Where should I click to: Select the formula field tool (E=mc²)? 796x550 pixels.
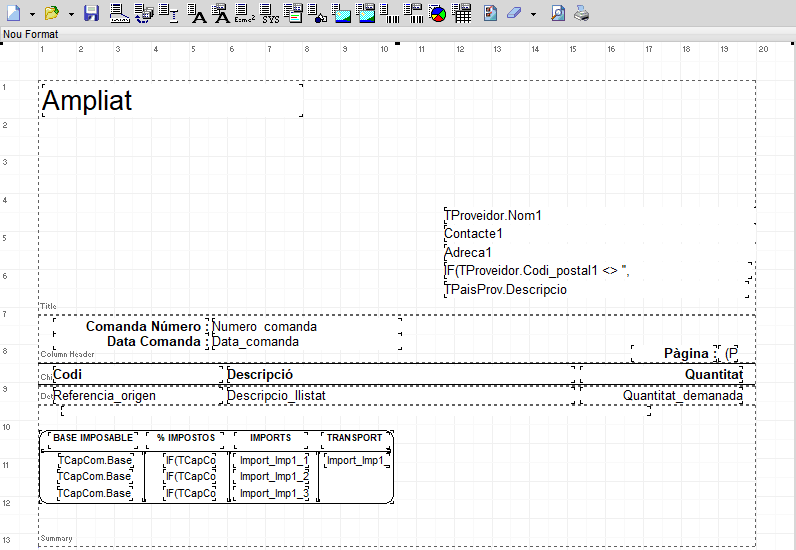(x=245, y=13)
